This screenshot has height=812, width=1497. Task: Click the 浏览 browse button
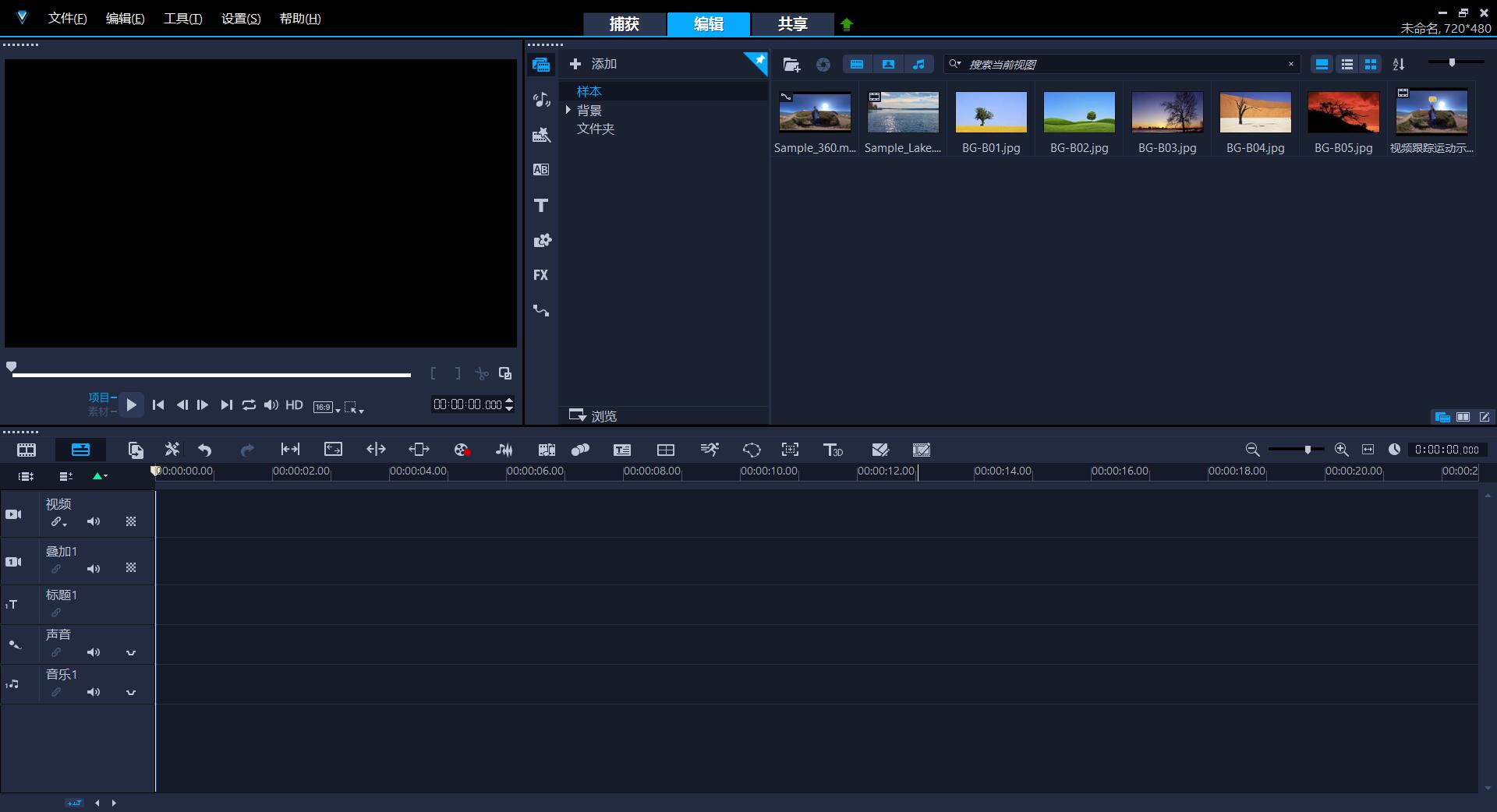click(593, 415)
